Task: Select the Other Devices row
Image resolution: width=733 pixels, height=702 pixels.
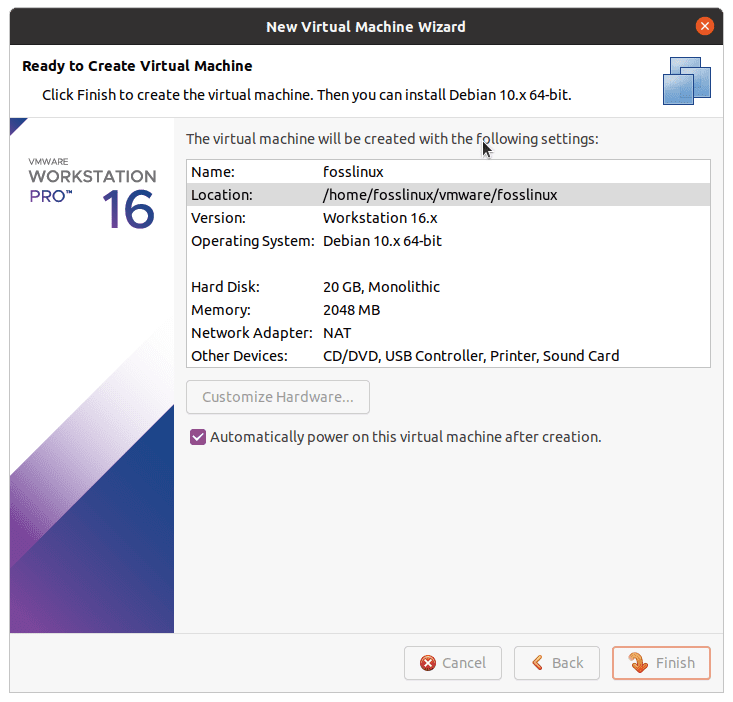Action: (x=448, y=356)
